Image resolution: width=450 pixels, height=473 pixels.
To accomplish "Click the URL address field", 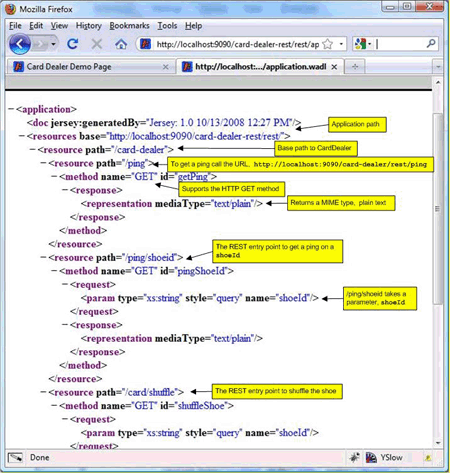I will tap(237, 44).
